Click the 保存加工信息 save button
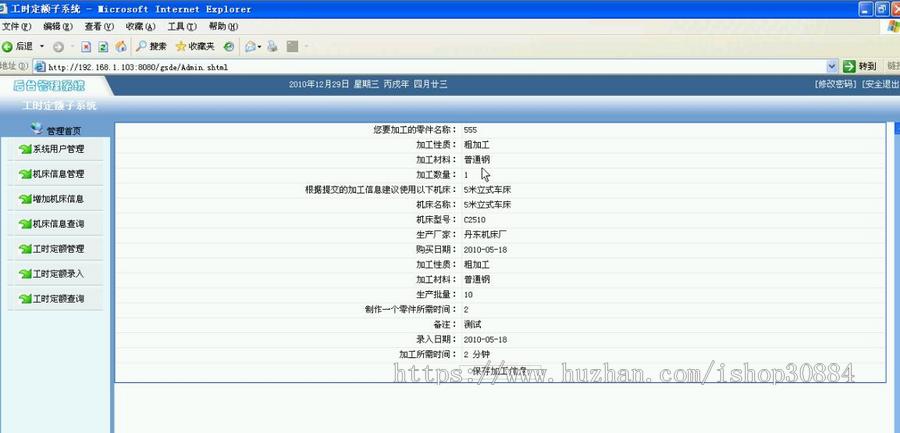Image resolution: width=900 pixels, height=433 pixels. click(501, 371)
